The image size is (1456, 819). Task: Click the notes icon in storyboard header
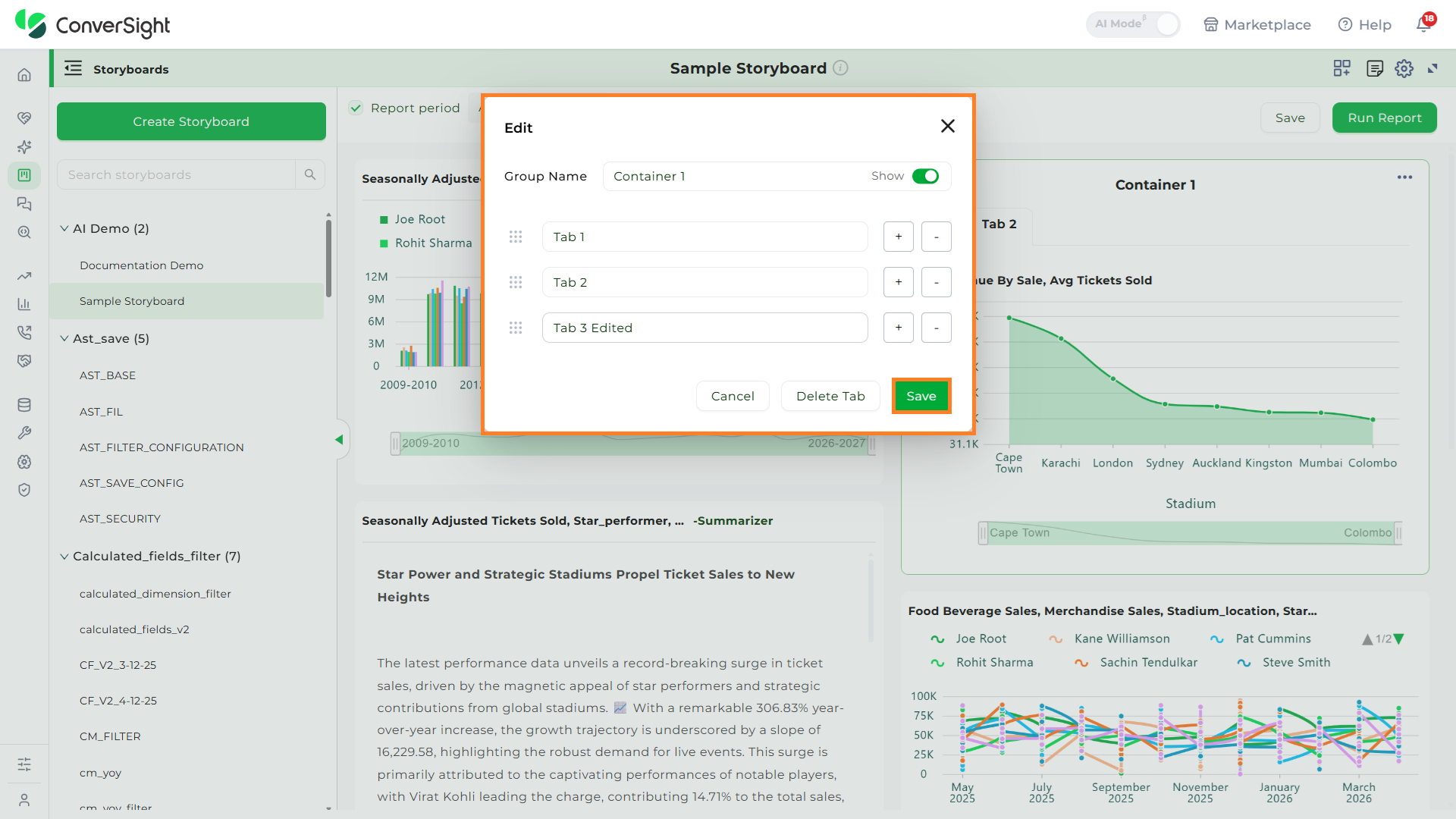pos(1374,69)
